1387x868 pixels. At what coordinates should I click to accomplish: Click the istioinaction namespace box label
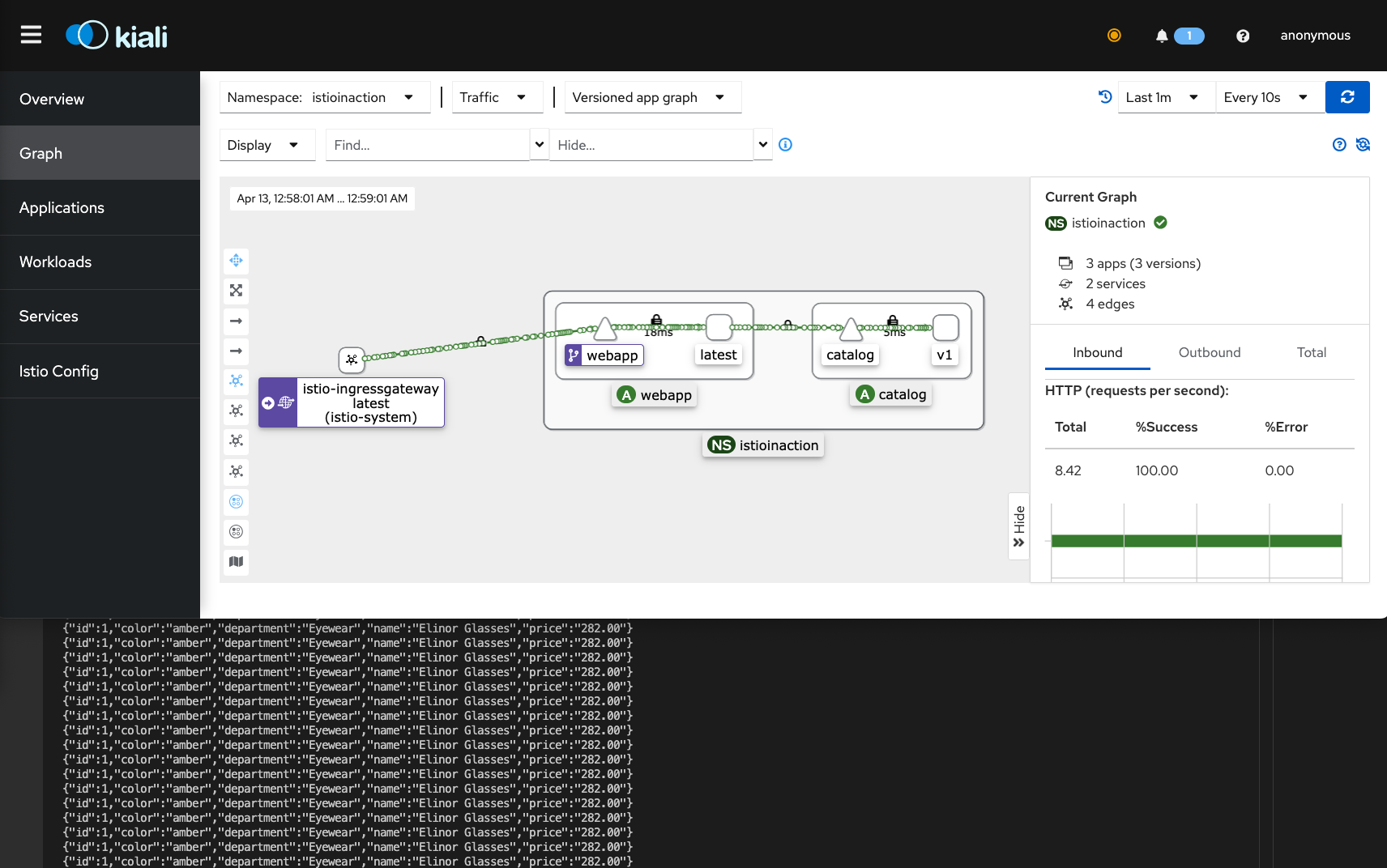[x=763, y=445]
